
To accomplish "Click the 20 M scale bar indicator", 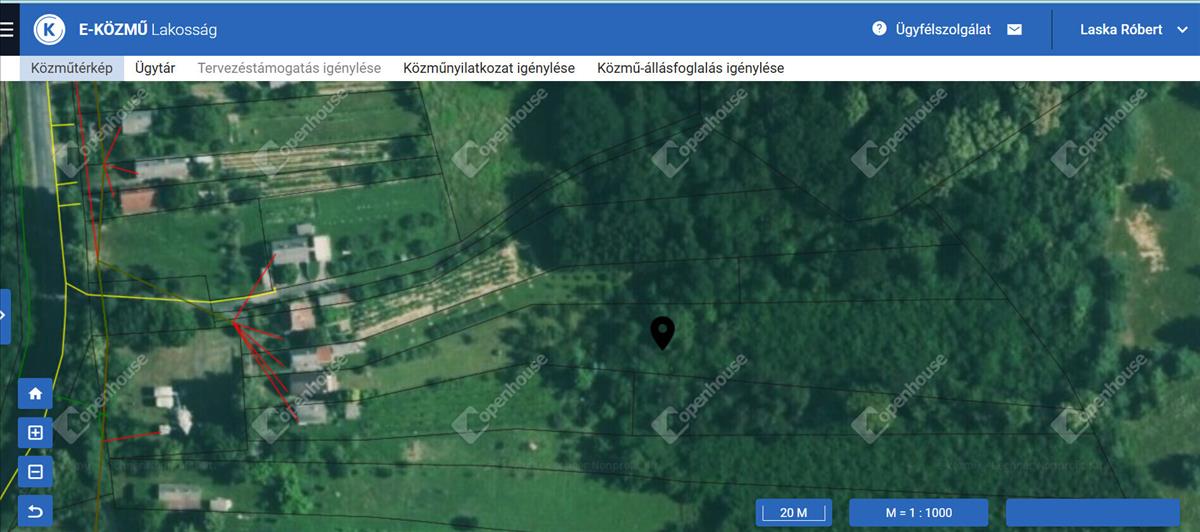I will [793, 513].
